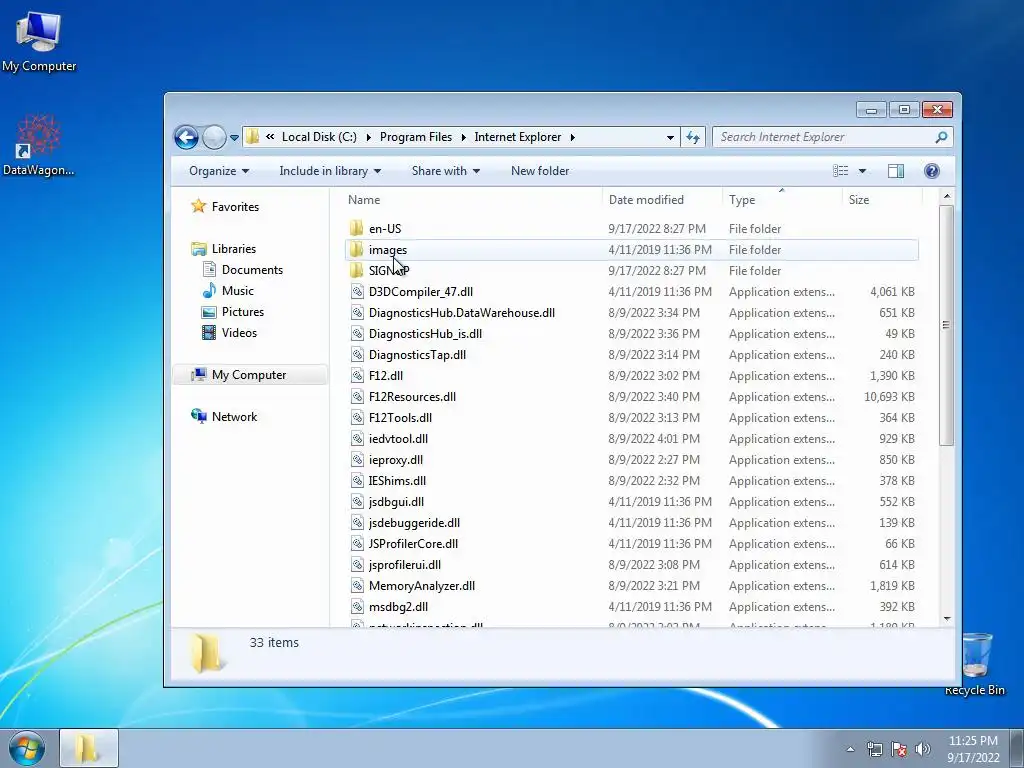Select jsprofilerui.dll file name

[x=405, y=564]
